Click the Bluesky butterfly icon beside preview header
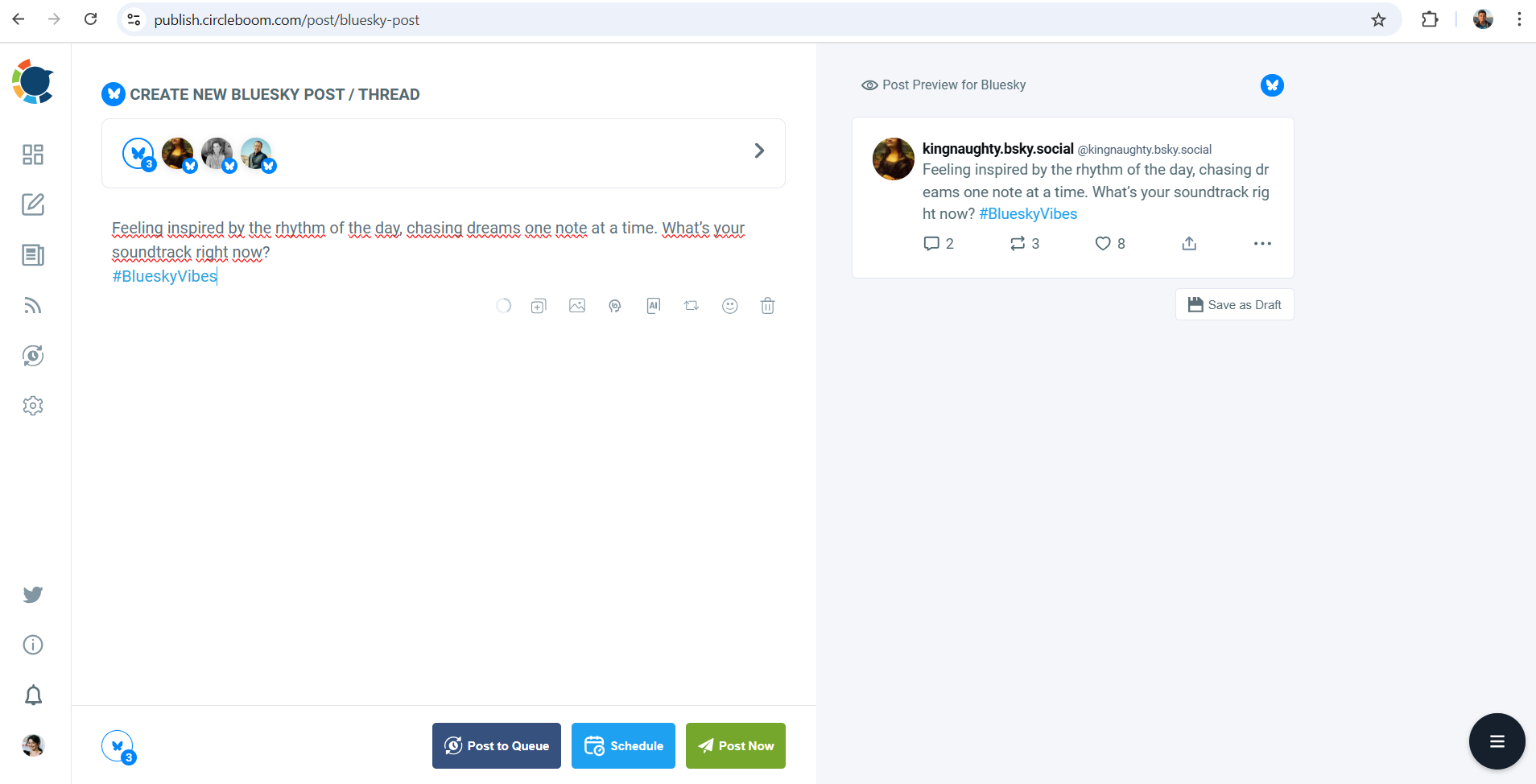The width and height of the screenshot is (1536, 784). tap(1272, 85)
